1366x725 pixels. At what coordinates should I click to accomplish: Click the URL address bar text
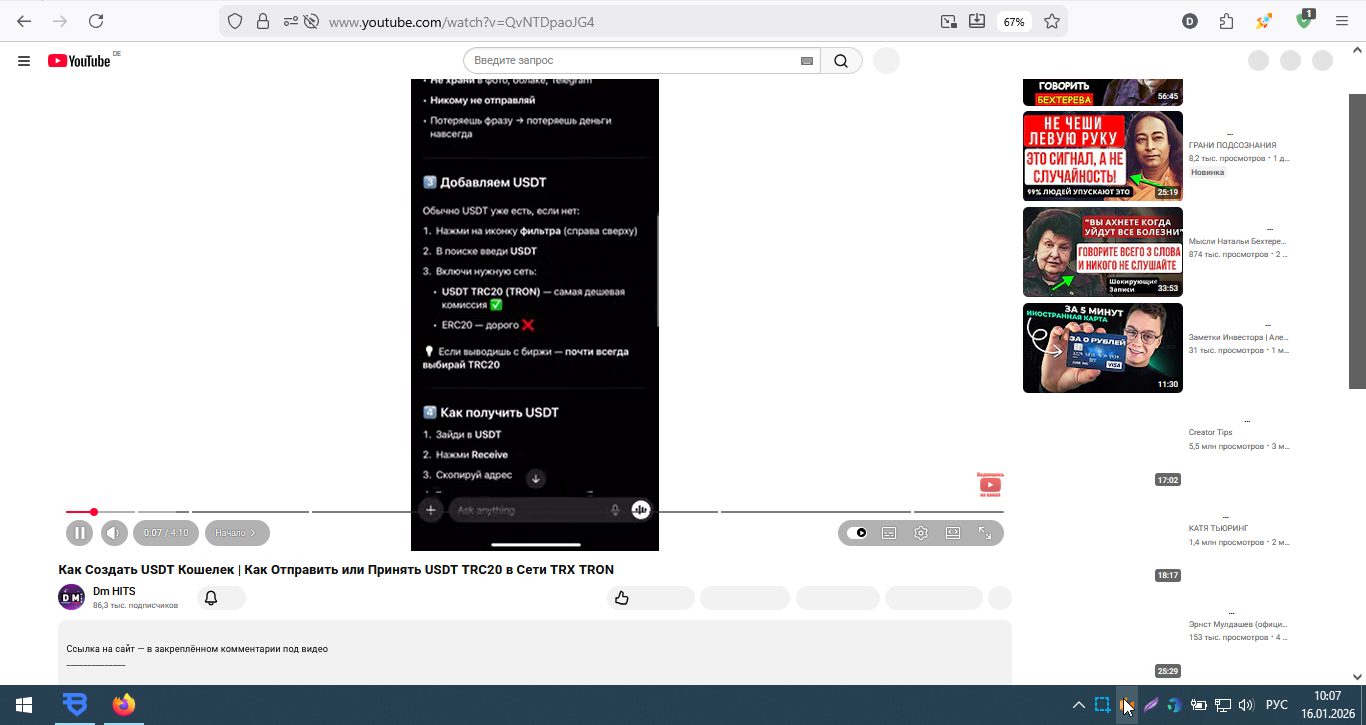pos(462,21)
